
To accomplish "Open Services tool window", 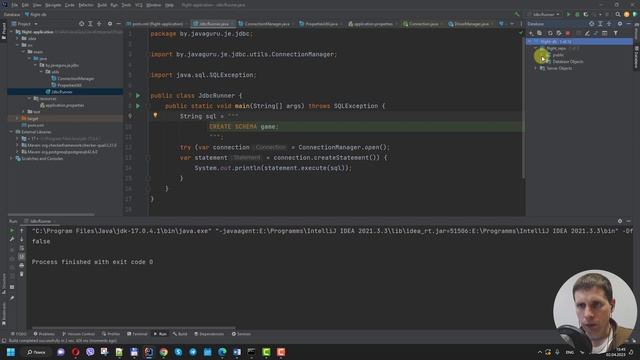I will coord(241,334).
